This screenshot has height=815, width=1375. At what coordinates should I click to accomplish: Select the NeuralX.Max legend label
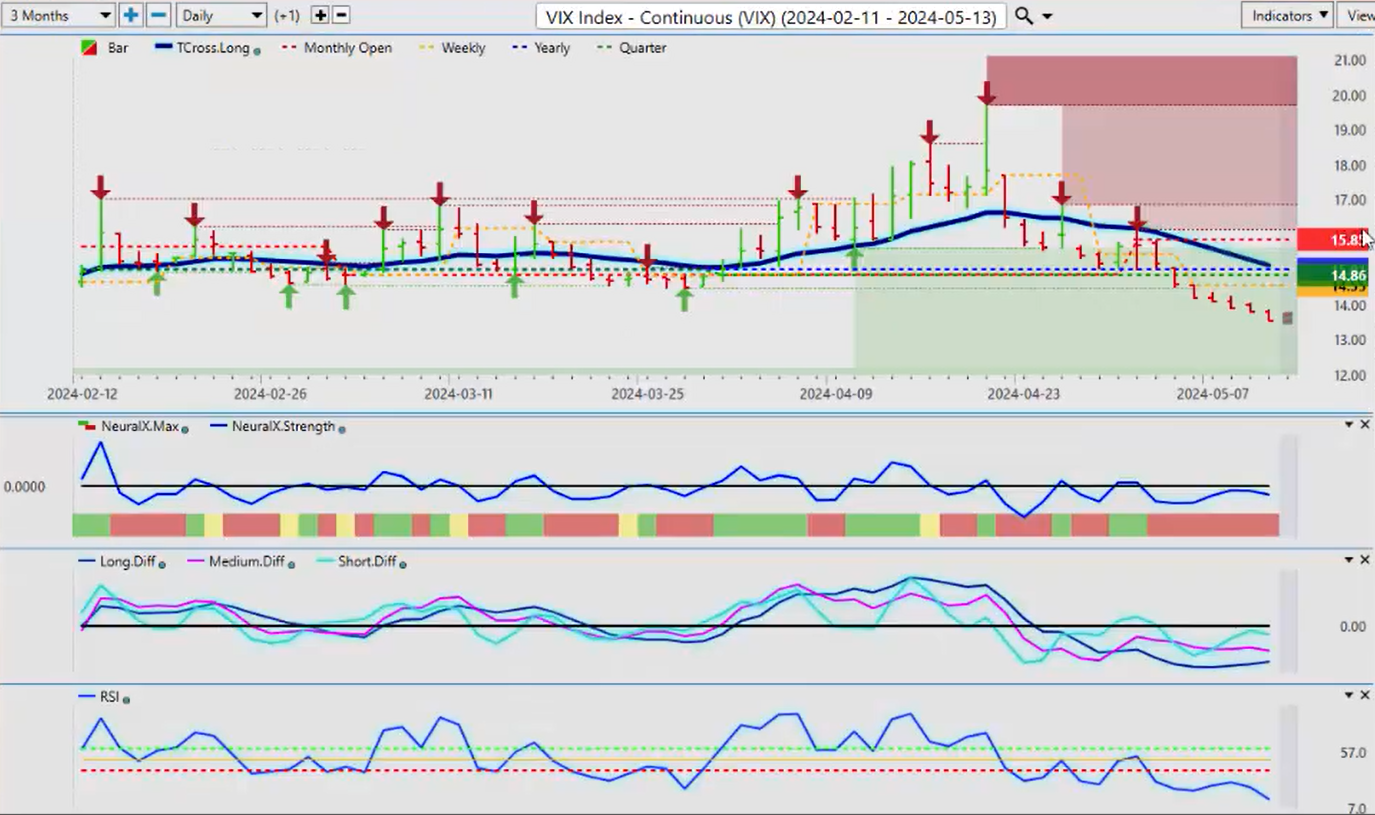[x=139, y=426]
